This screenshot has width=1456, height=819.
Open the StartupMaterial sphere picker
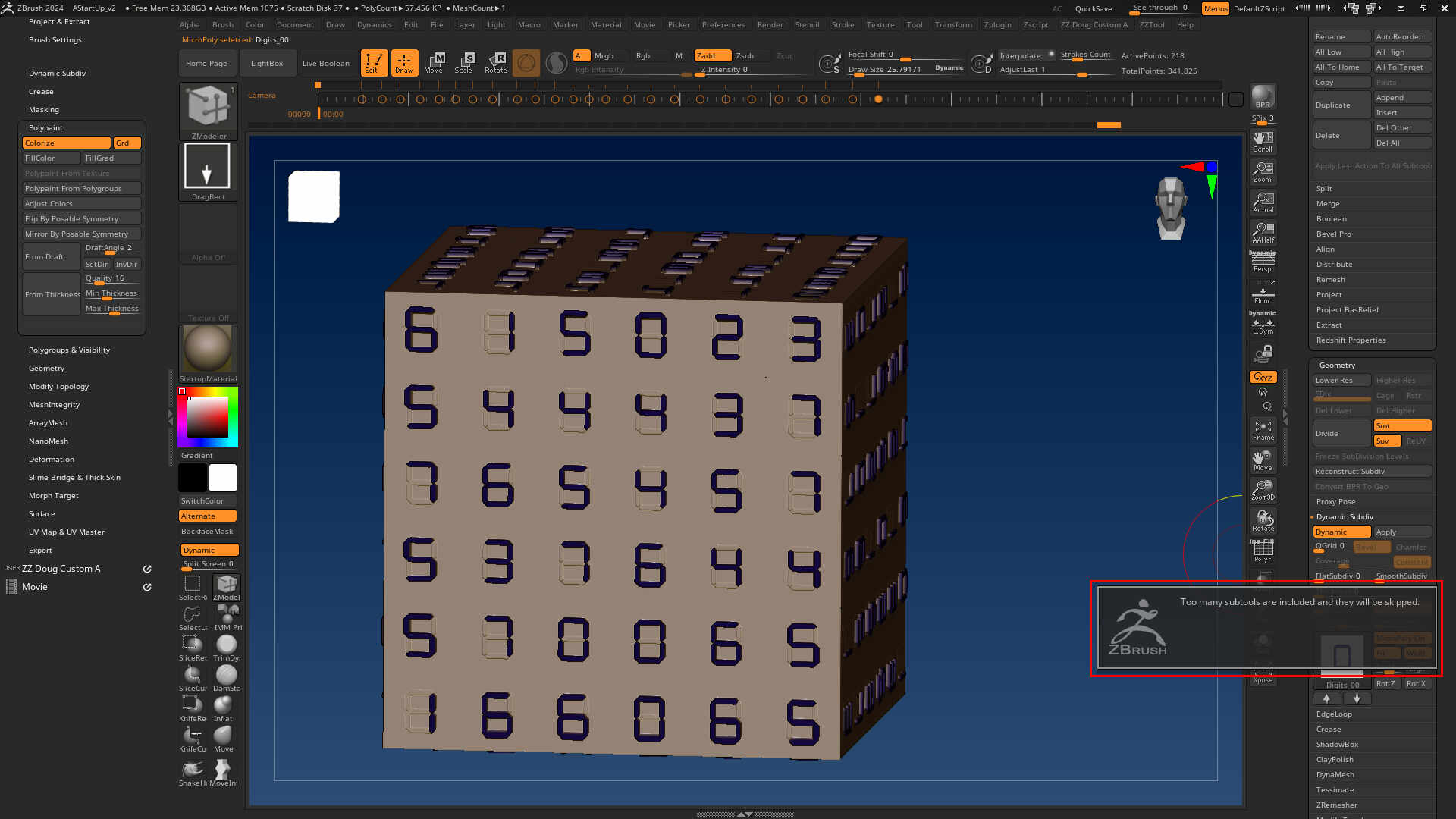[x=208, y=354]
